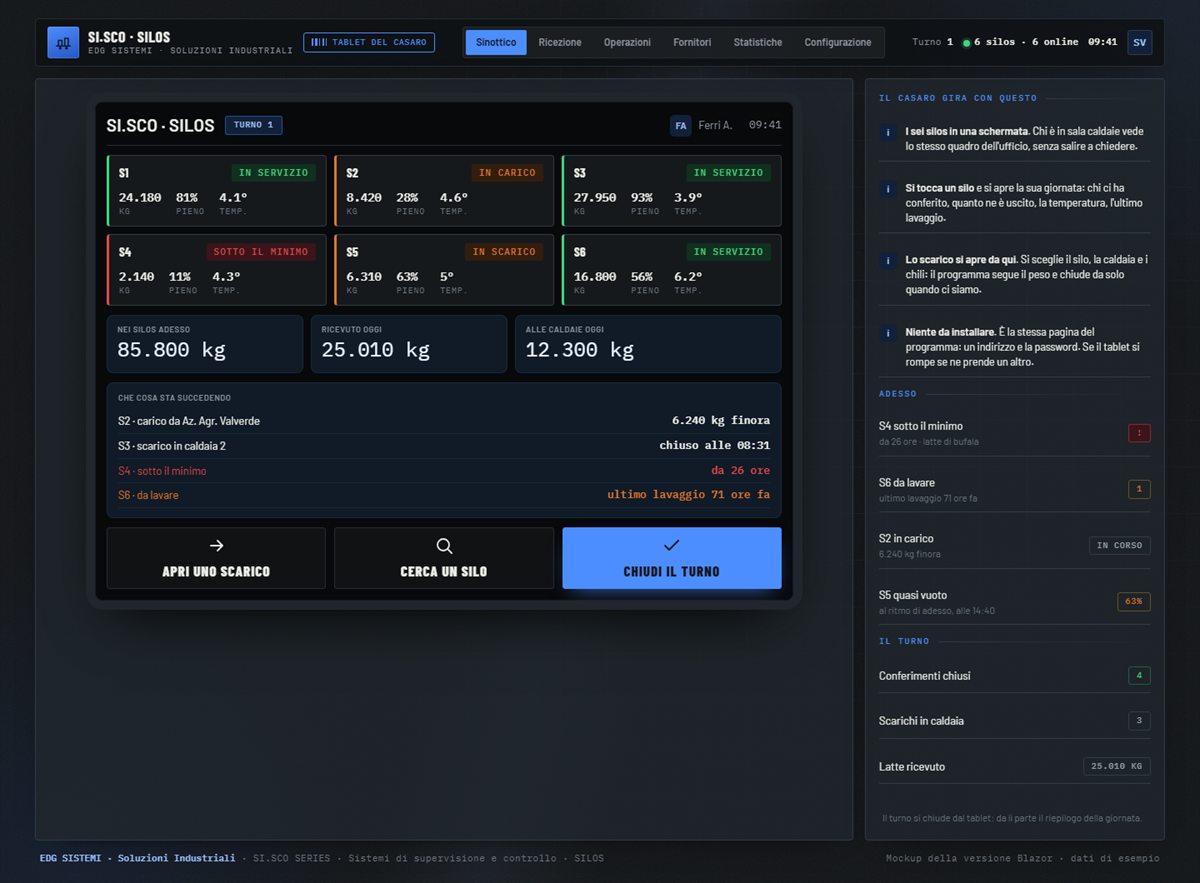Click the S6 da lavare activity row
The width and height of the screenshot is (1200, 883).
click(x=444, y=495)
